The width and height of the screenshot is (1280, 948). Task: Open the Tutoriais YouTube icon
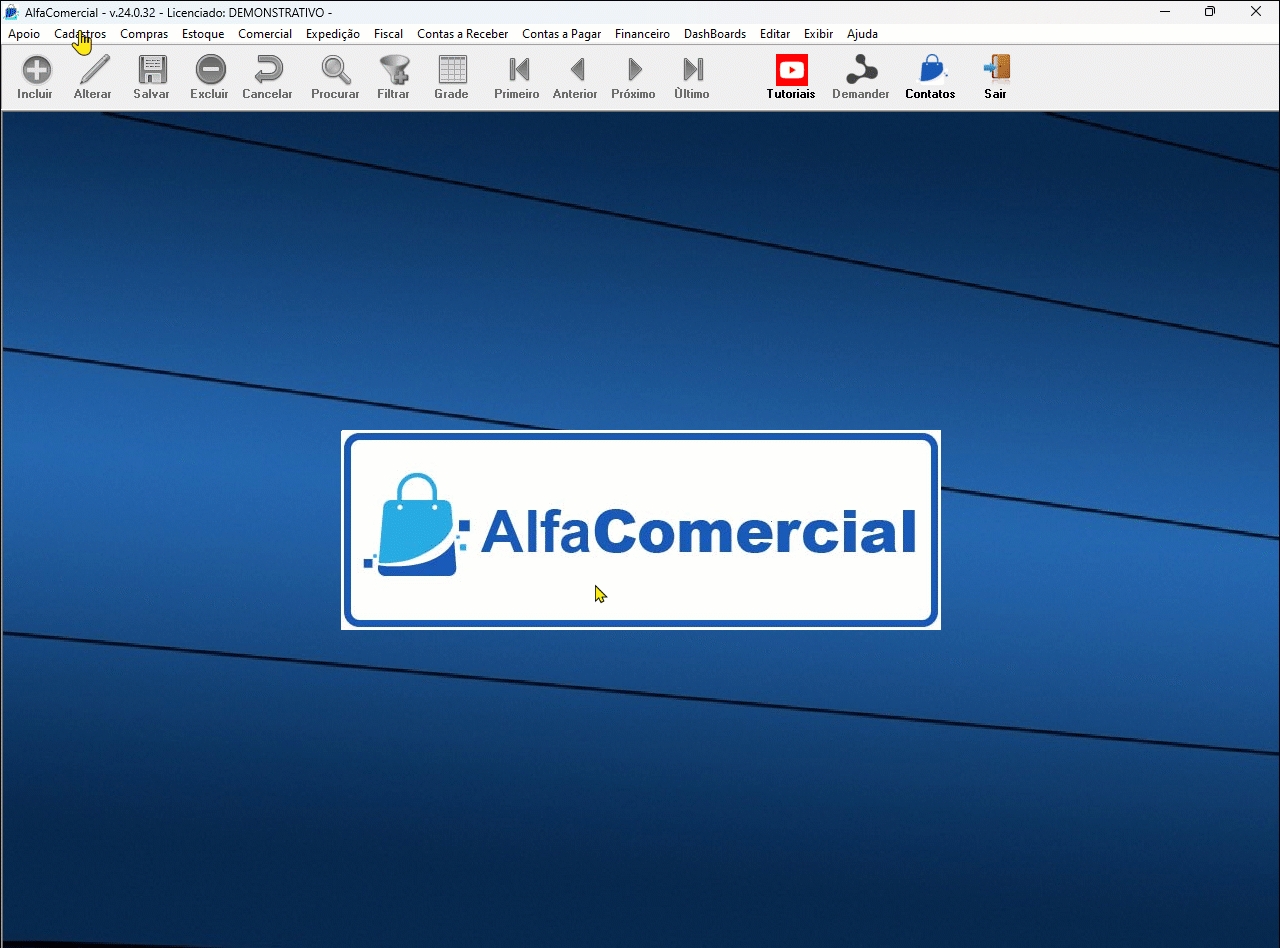tap(791, 70)
